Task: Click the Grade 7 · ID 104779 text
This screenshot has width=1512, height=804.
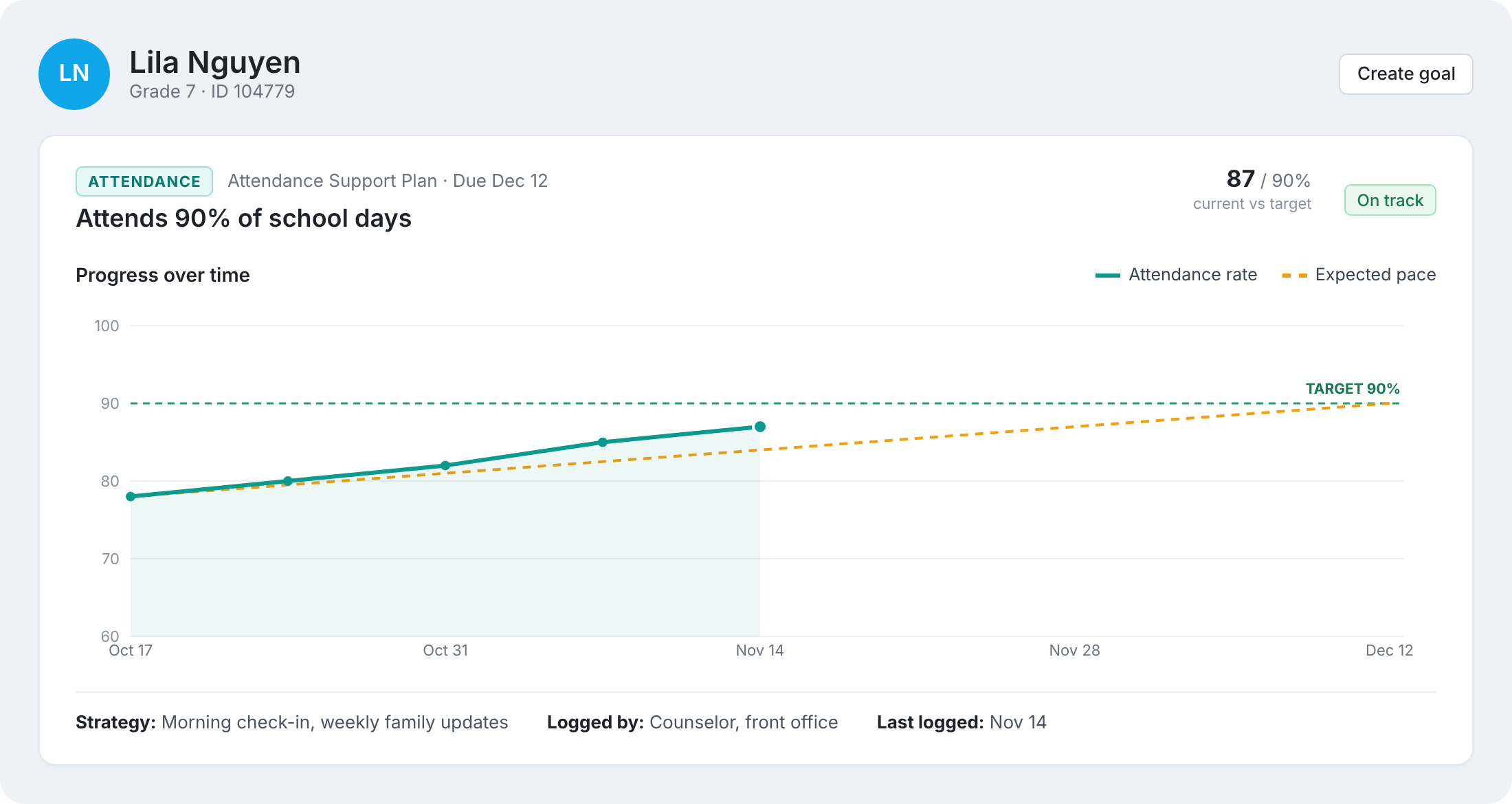Action: click(212, 91)
